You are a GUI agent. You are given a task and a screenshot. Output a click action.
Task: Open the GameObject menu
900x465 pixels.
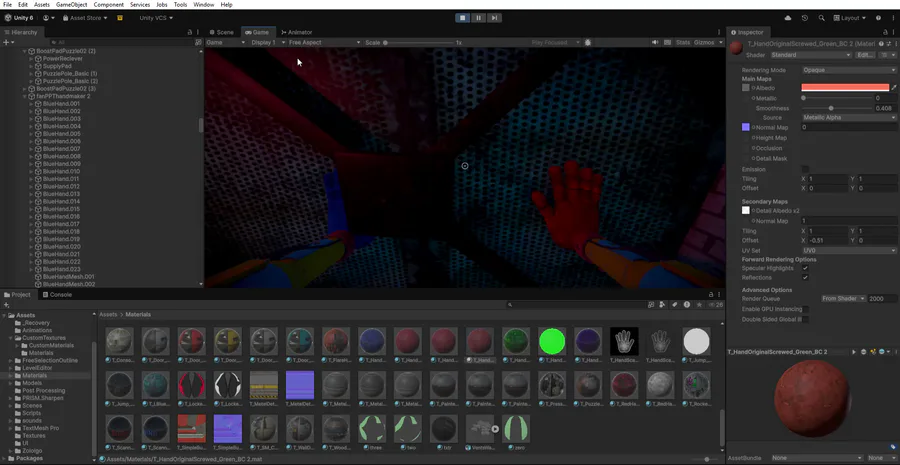point(71,5)
